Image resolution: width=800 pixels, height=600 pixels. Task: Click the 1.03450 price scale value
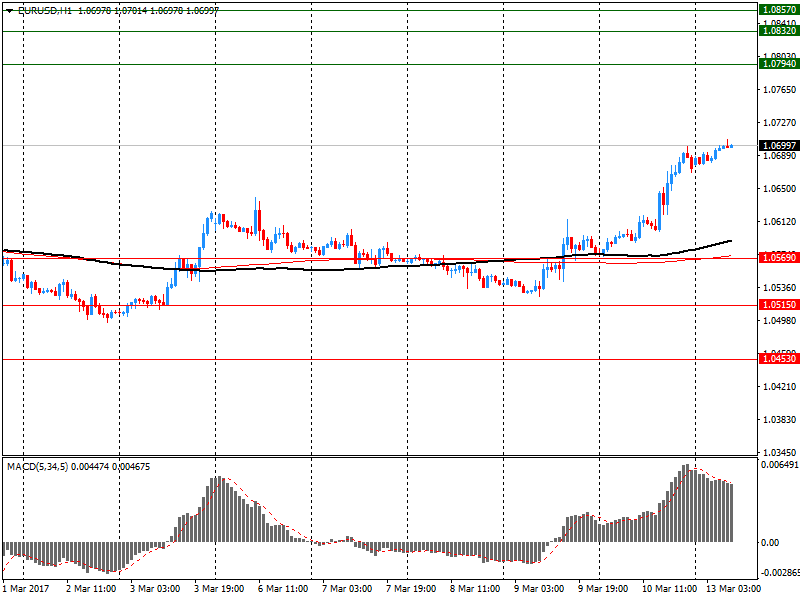[x=779, y=453]
